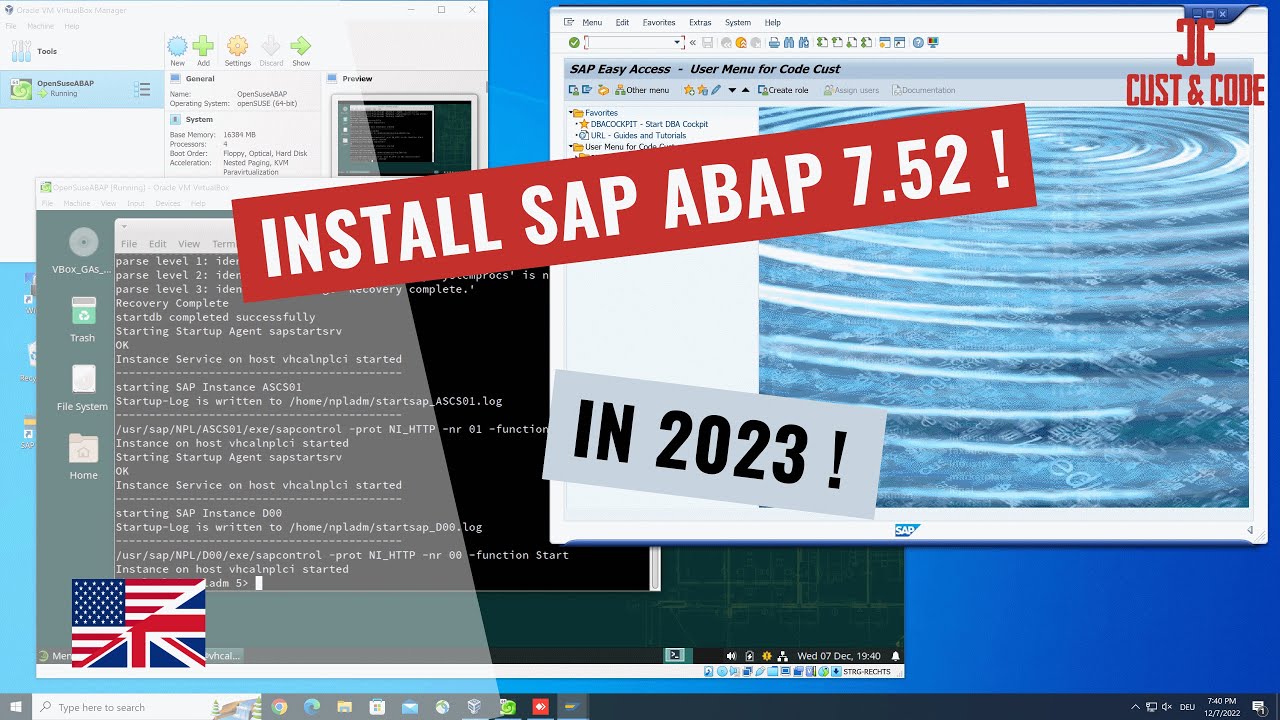Click the Other menu button in SAP
The width and height of the screenshot is (1280, 720).
tap(642, 90)
